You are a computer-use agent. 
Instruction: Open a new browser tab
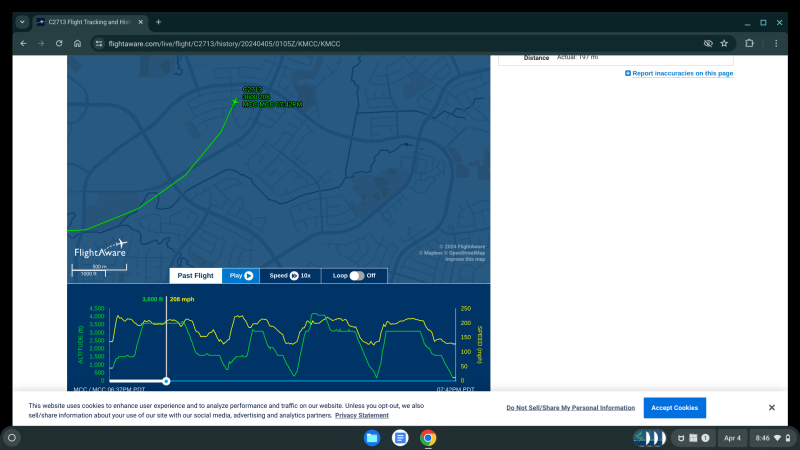pos(158,22)
